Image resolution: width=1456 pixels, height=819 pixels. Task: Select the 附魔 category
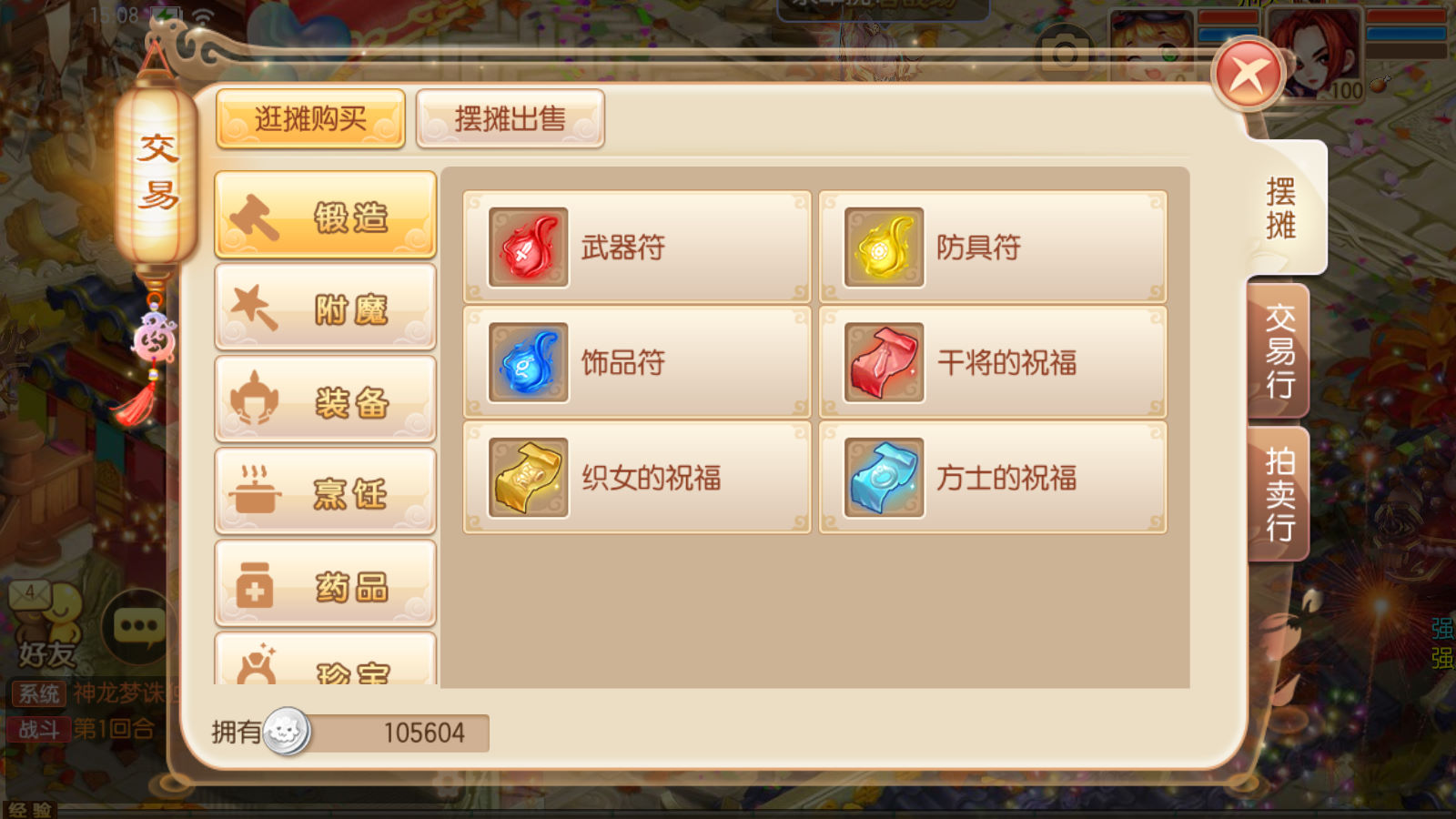point(325,308)
